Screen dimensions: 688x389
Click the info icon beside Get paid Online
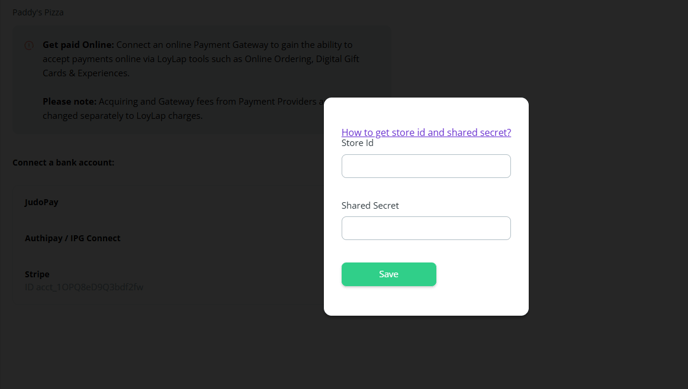tap(29, 46)
